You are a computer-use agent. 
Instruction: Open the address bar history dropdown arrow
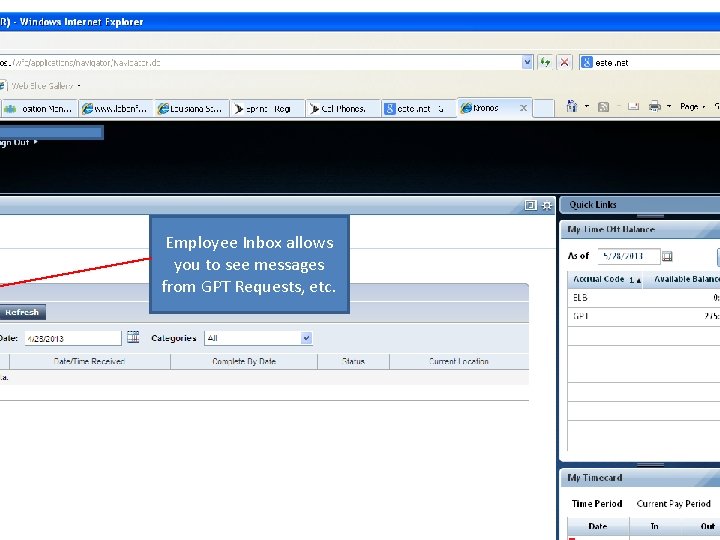(527, 62)
